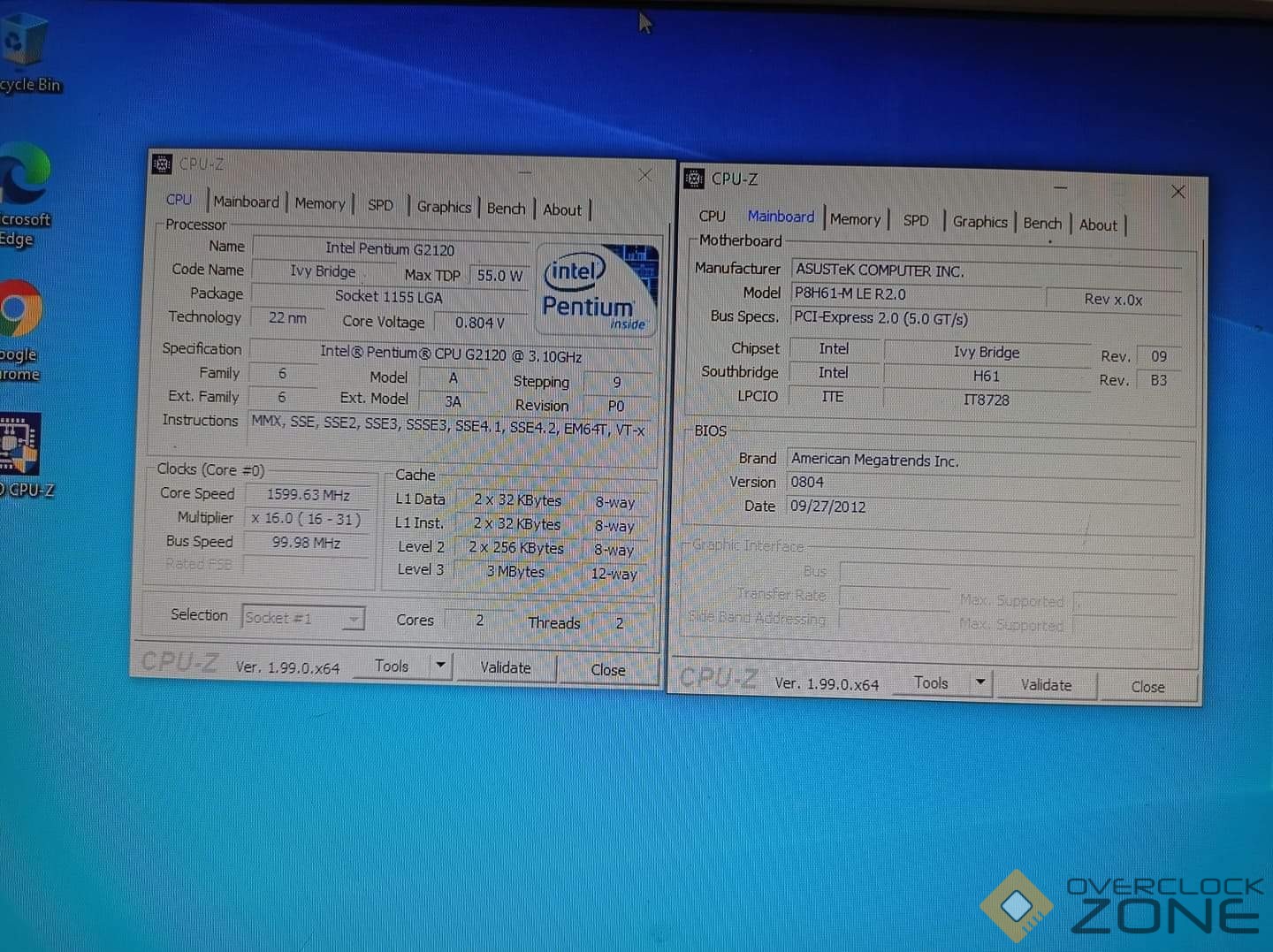This screenshot has width=1273, height=952.
Task: Click the Cores count field
Action: coord(479,621)
